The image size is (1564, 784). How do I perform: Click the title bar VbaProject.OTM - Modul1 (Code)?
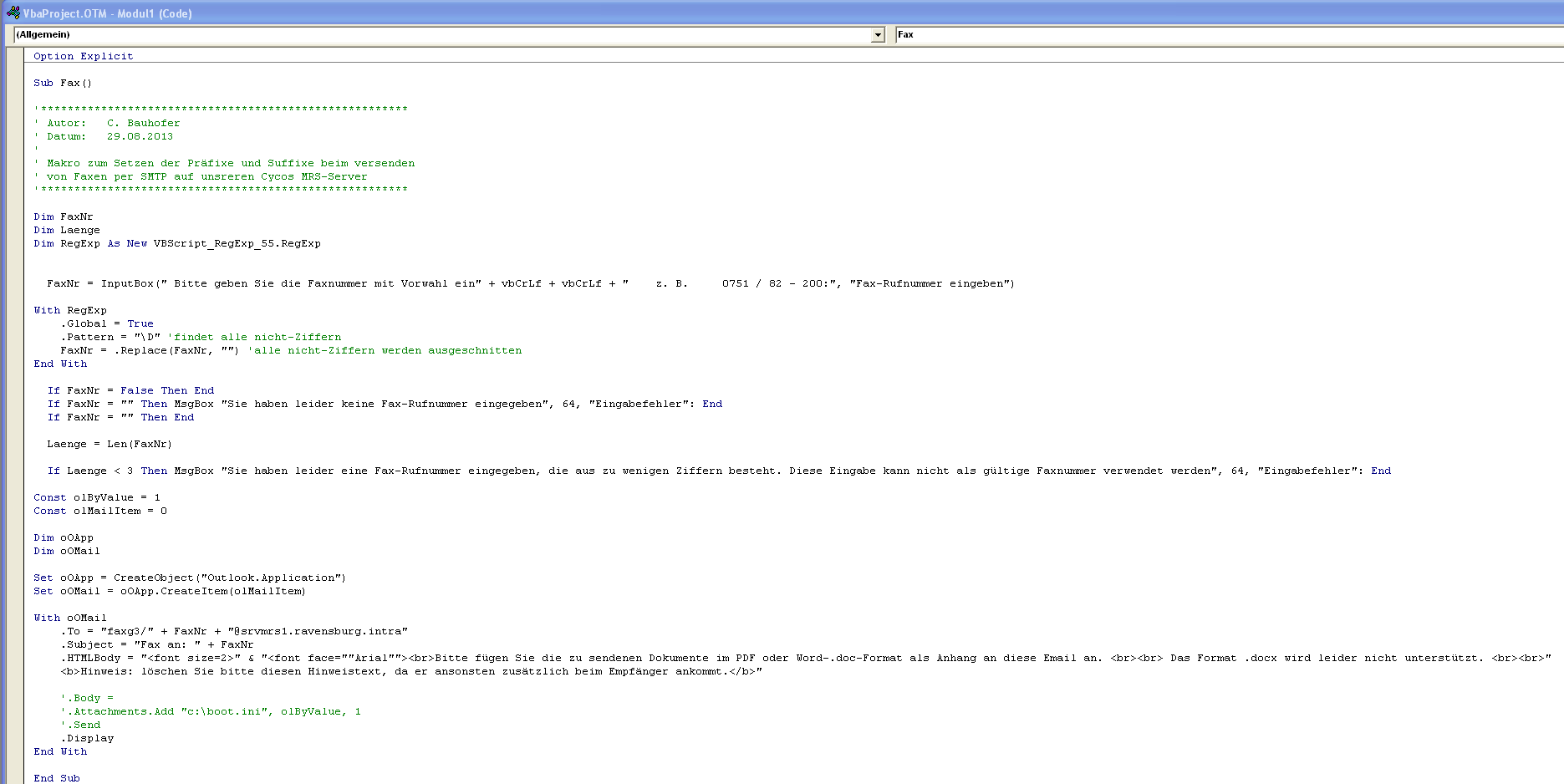pyautogui.click(x=107, y=13)
